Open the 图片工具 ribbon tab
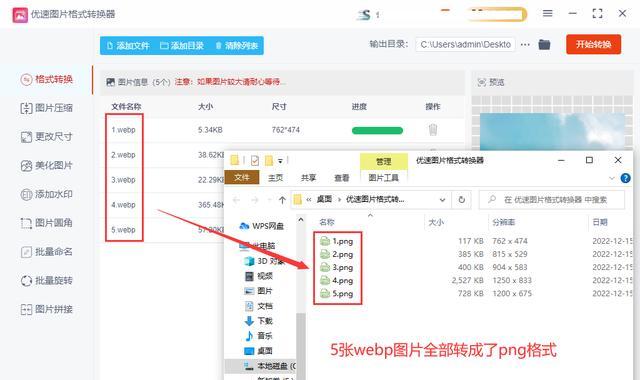This screenshot has width=640, height=380. click(x=384, y=178)
